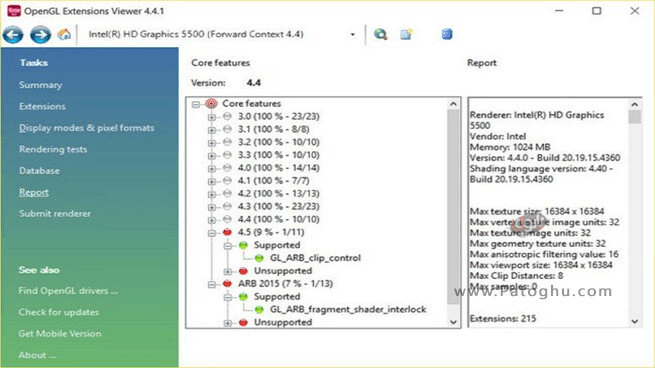Open Display modes & pixel formats
The height and width of the screenshot is (368, 655).
pyautogui.click(x=86, y=128)
